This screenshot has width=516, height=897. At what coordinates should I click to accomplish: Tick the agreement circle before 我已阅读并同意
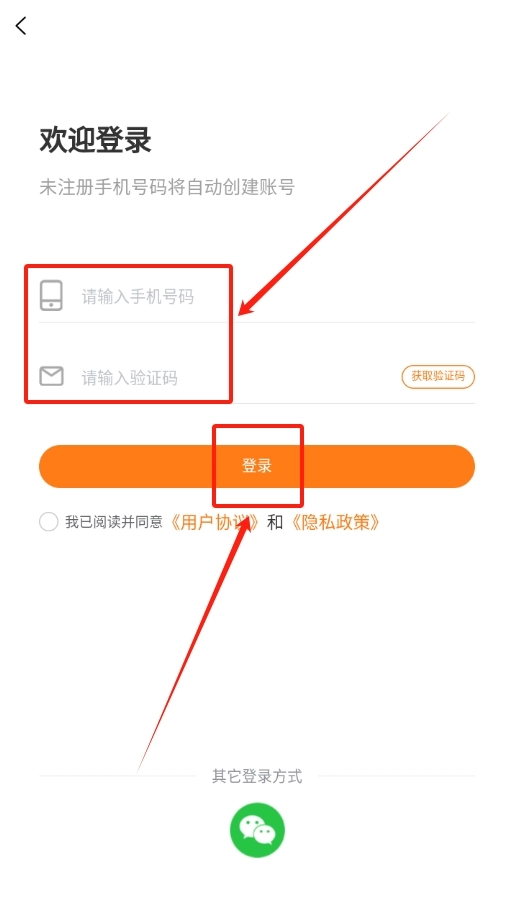(49, 522)
